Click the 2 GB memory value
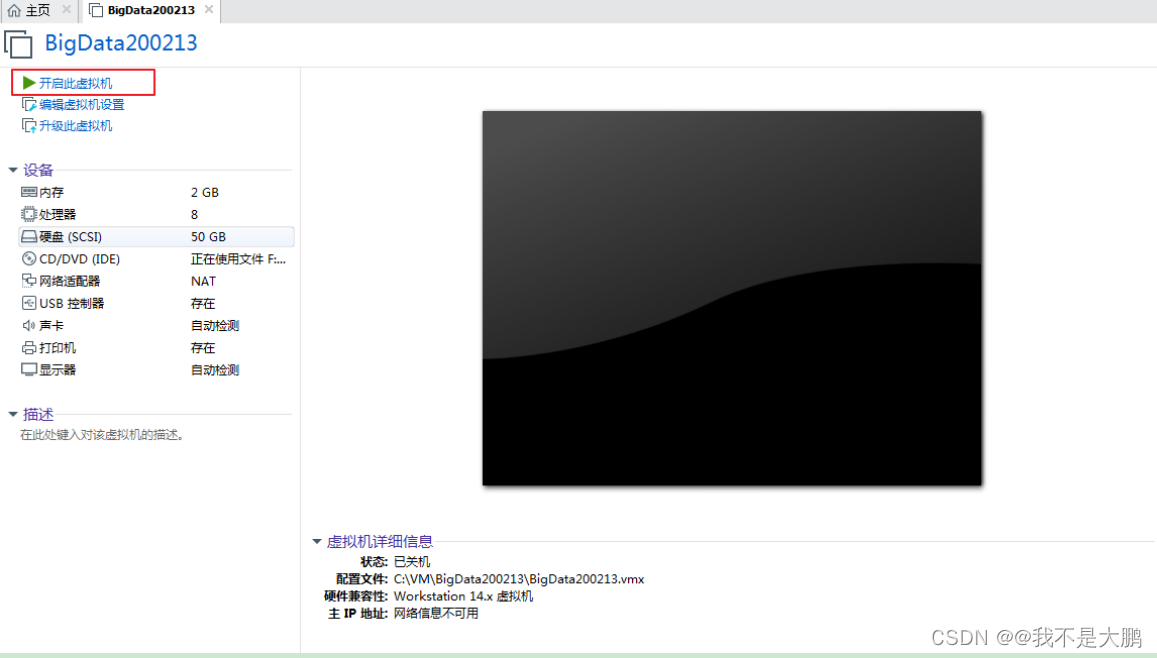Image resolution: width=1157 pixels, height=658 pixels. 204,193
